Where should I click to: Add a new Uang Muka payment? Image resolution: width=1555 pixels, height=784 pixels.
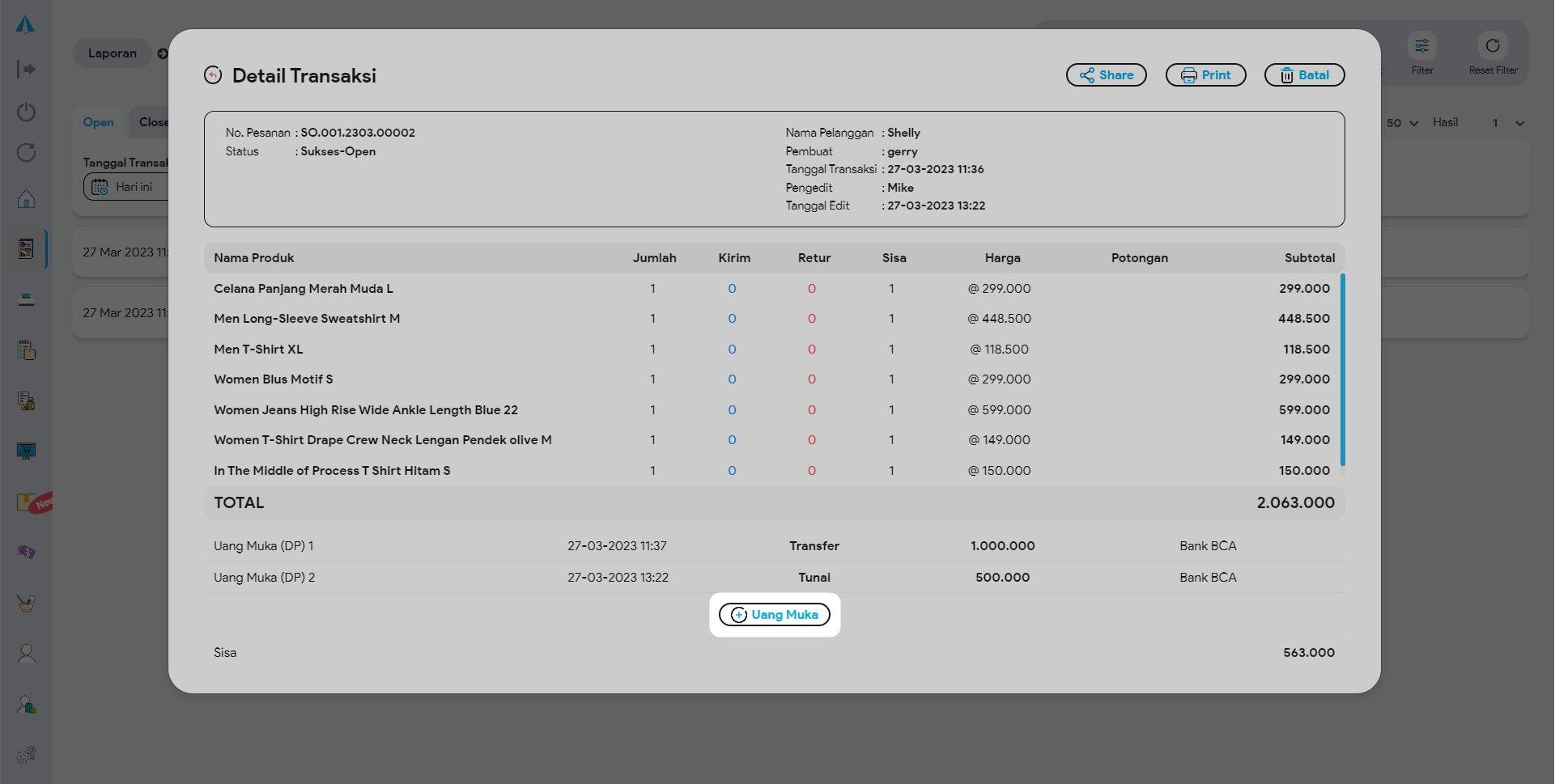[775, 615]
